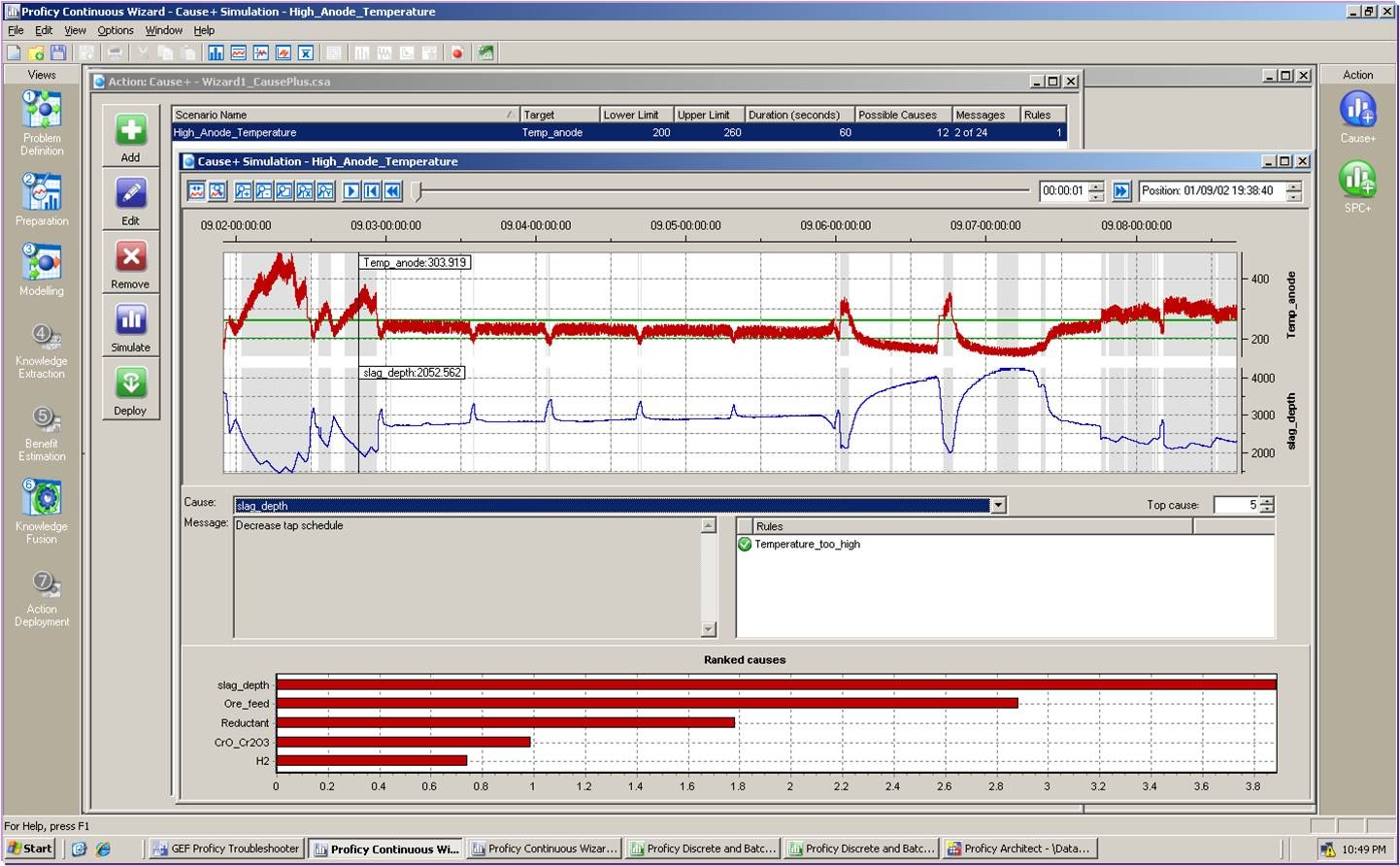Click the red record circle toolbar icon
The width and height of the screenshot is (1400, 866).
coord(457,52)
